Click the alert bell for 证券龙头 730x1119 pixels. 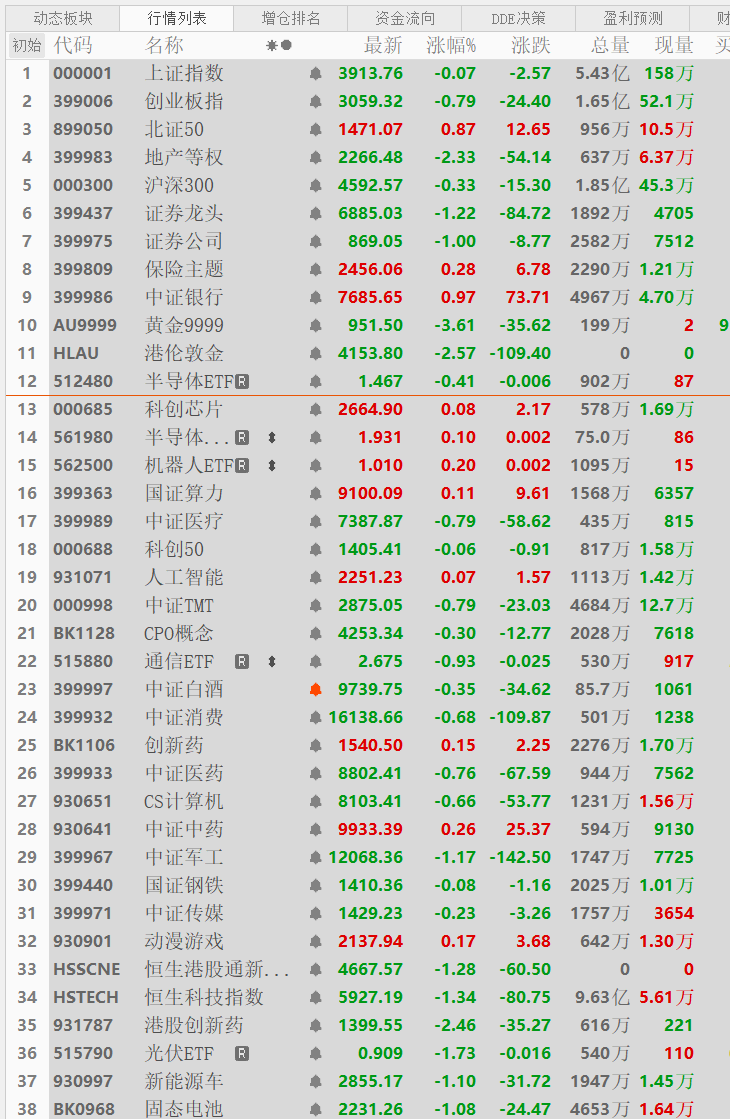(315, 213)
